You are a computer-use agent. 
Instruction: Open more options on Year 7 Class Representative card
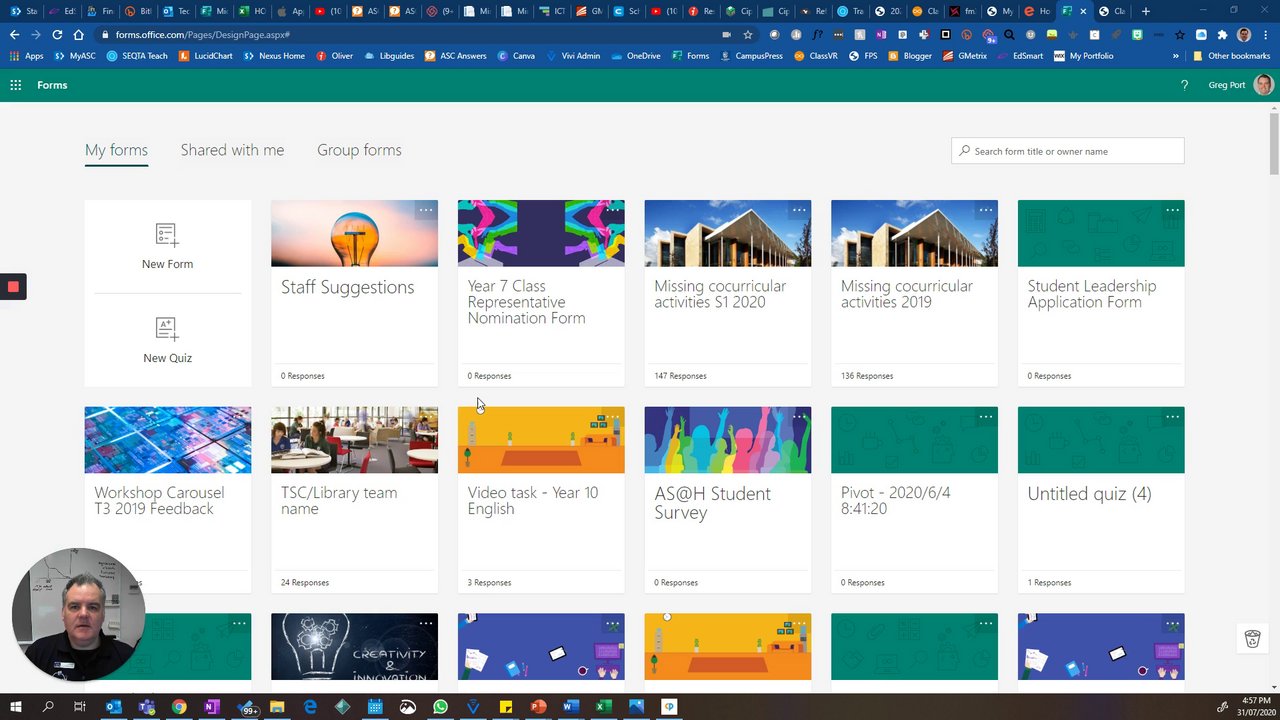[x=613, y=210]
